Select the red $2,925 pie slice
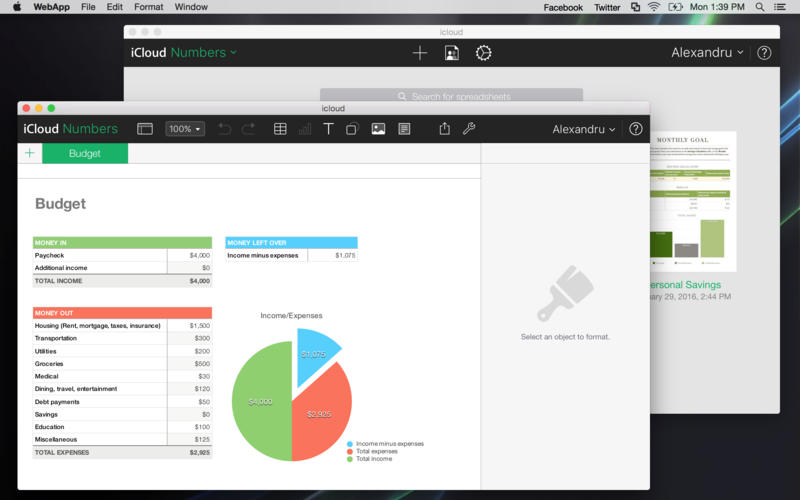 320,414
